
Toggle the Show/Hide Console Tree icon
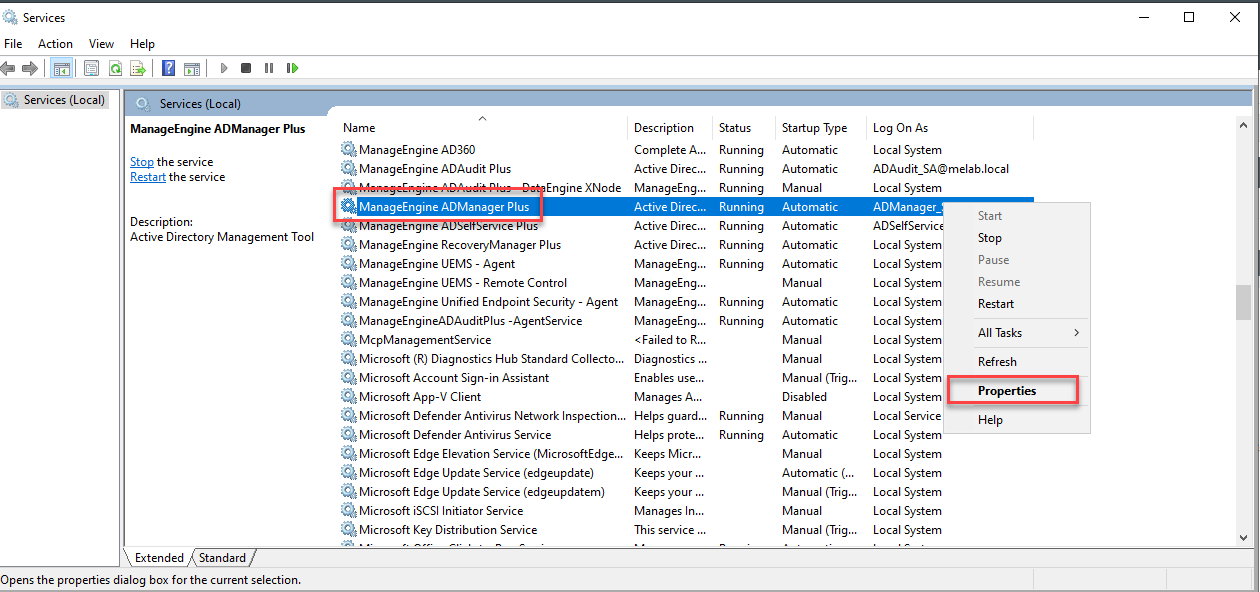62,68
